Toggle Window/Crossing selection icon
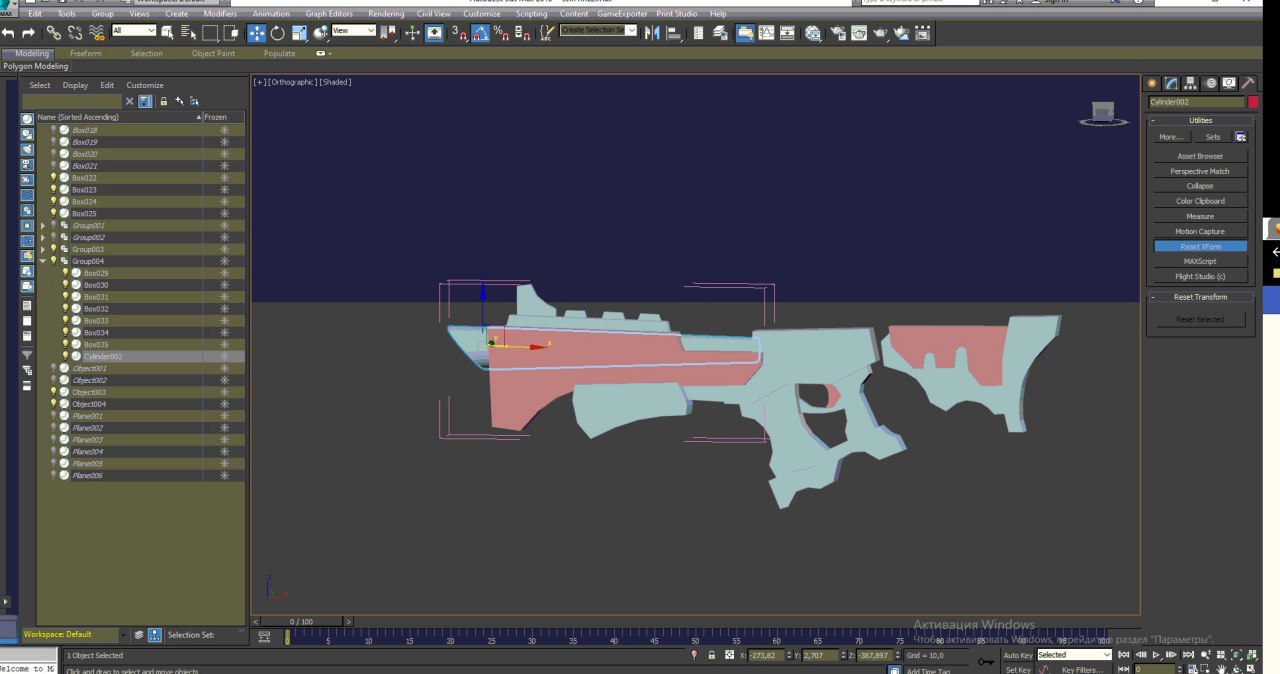Screen dimensions: 1280x674 click(x=231, y=33)
